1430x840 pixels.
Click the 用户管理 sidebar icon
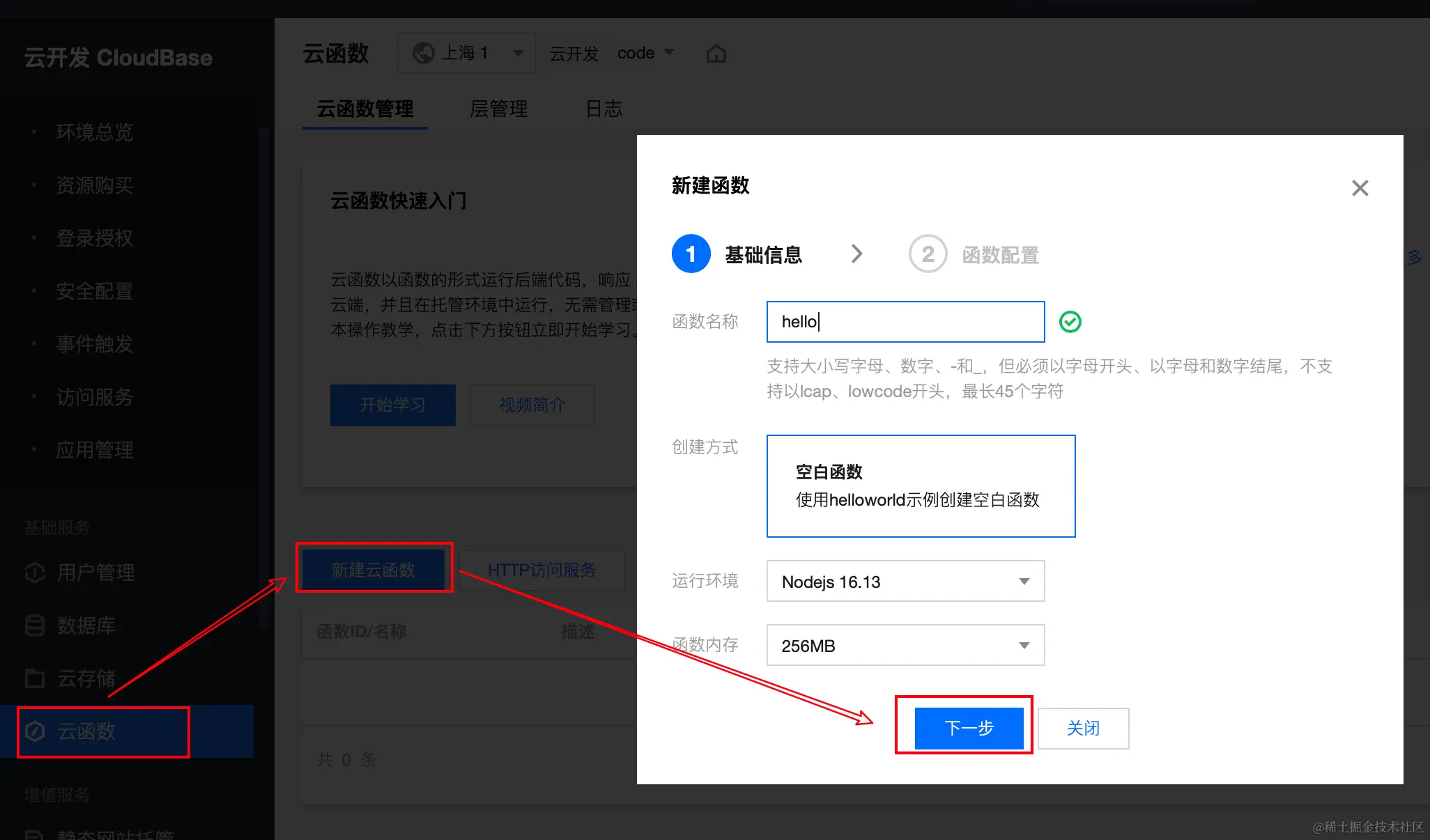coord(35,573)
